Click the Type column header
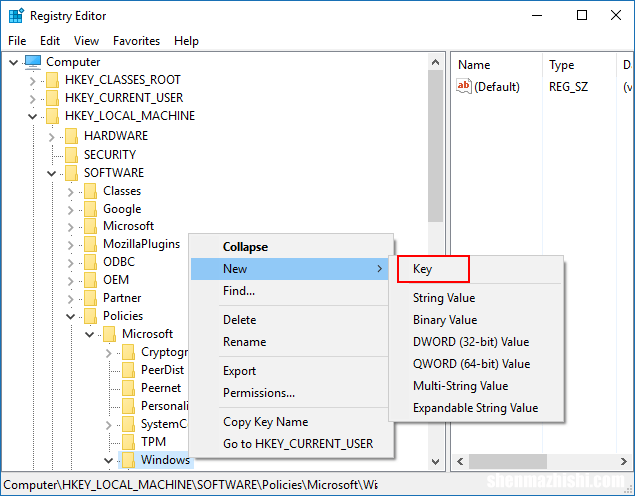Screen dimensions: 635x496 click(x=562, y=65)
